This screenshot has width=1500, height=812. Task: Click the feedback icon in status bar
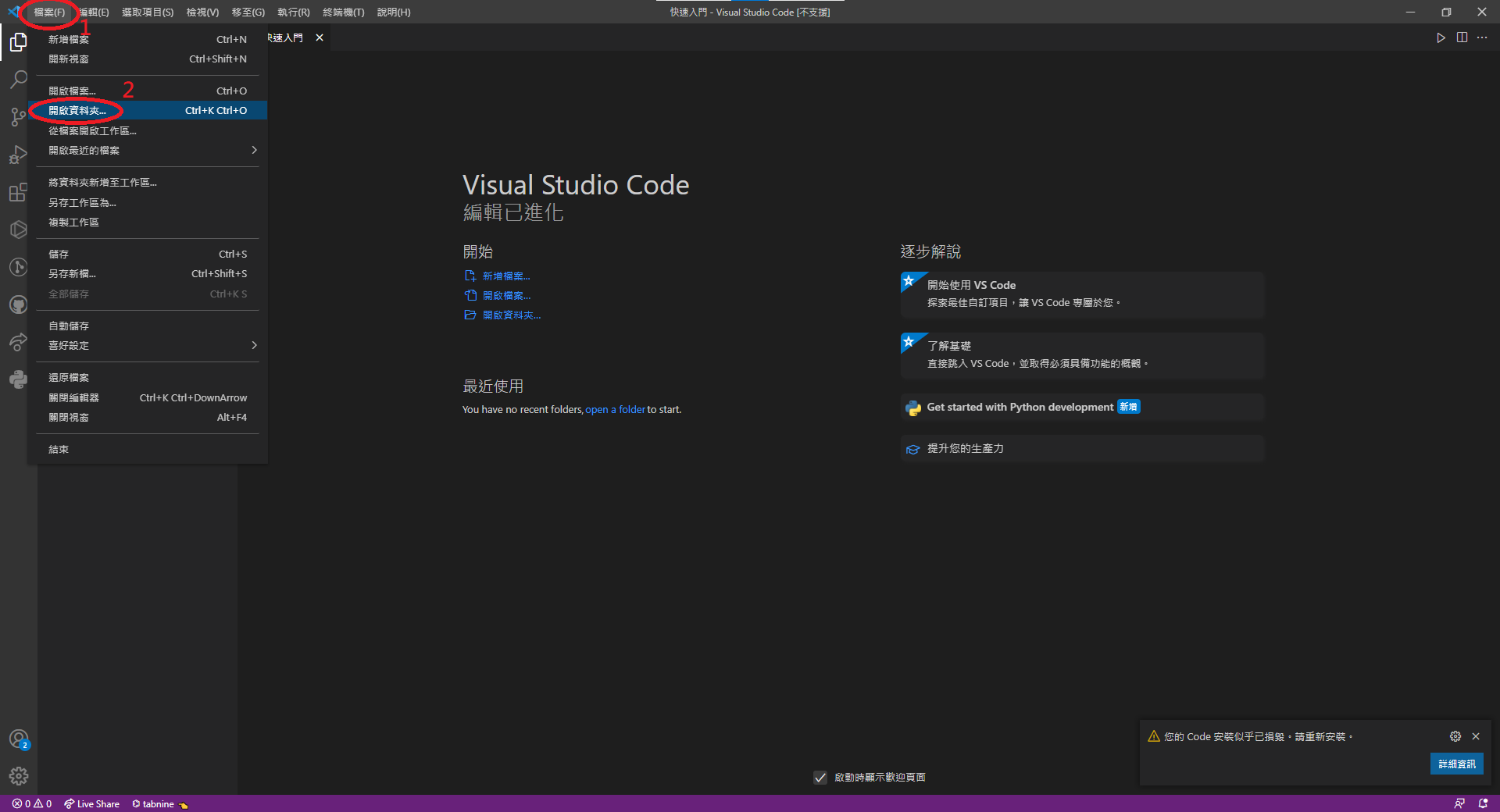coord(1459,803)
